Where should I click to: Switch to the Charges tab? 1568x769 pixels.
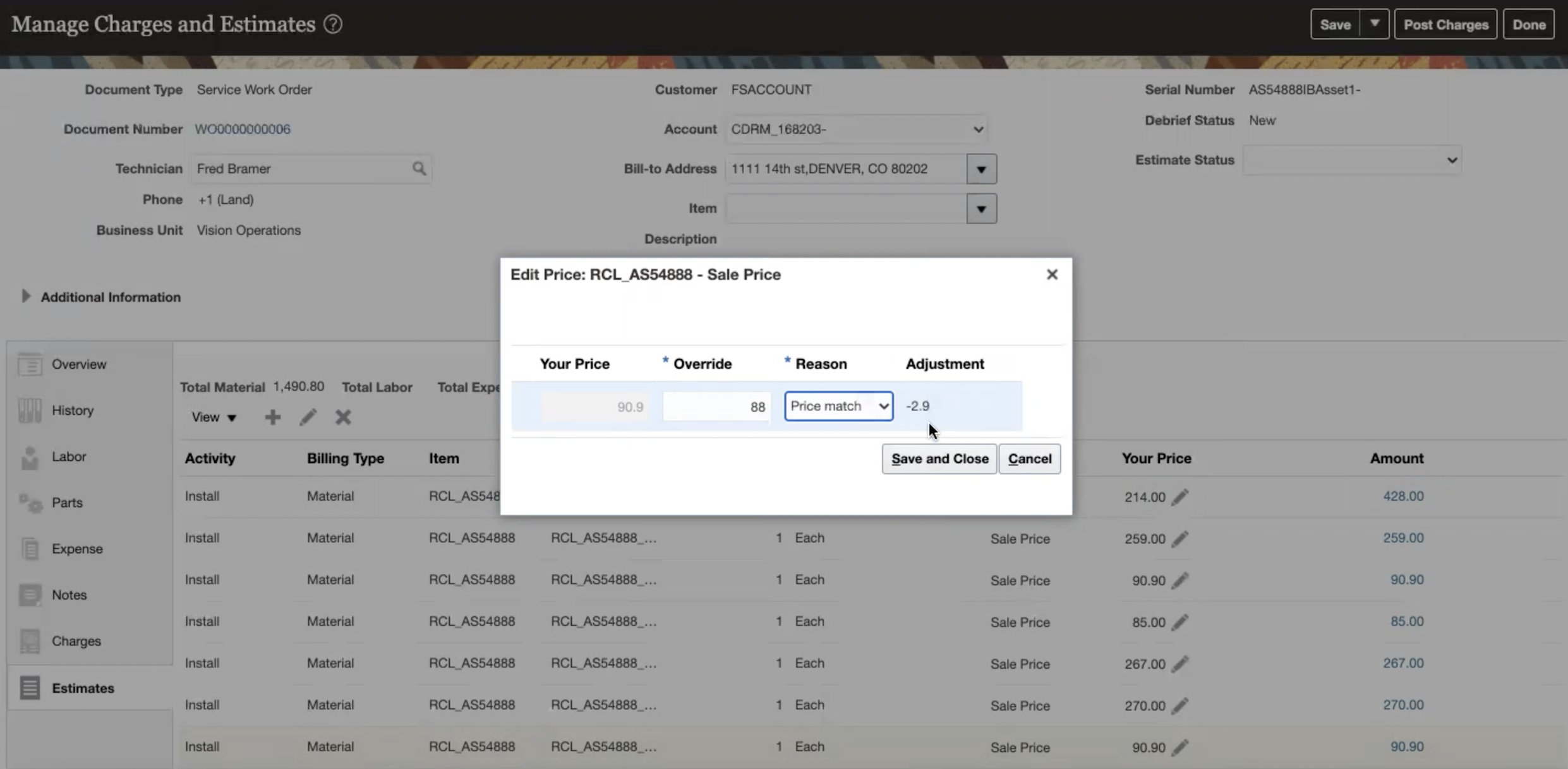click(76, 641)
